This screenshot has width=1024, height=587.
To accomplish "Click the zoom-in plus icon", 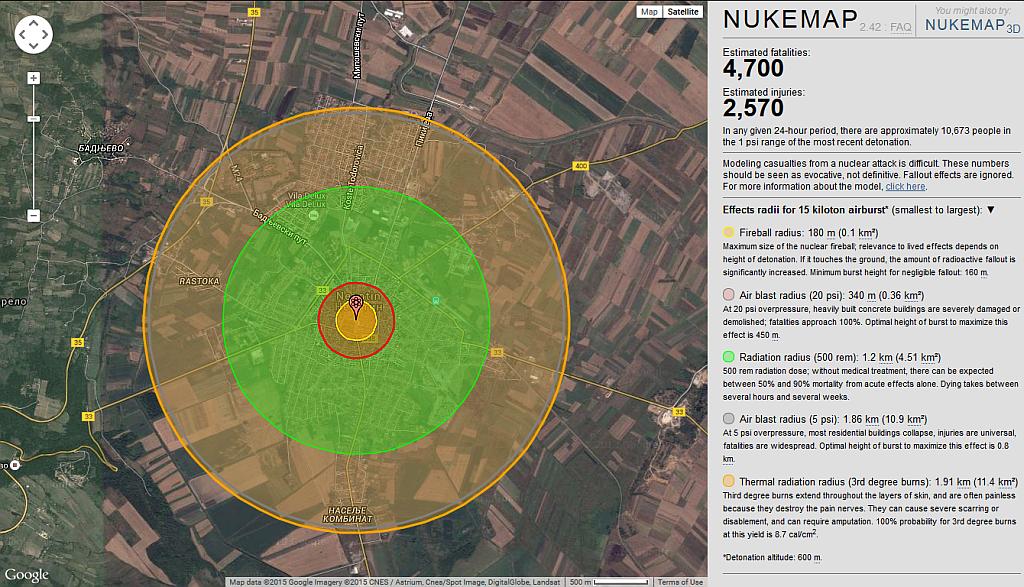I will (x=34, y=77).
